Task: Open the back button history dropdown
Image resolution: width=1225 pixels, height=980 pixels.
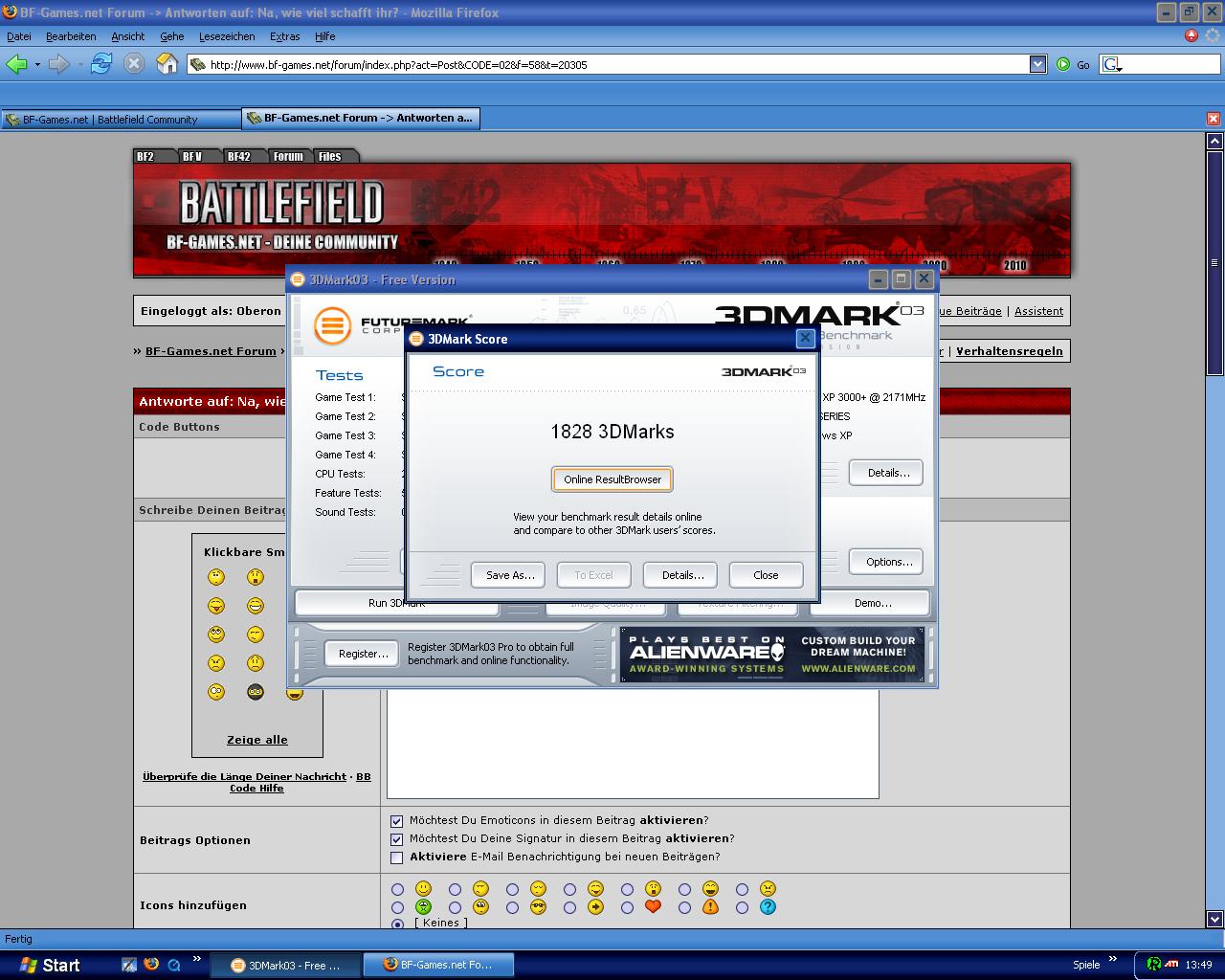Action: pos(37,64)
